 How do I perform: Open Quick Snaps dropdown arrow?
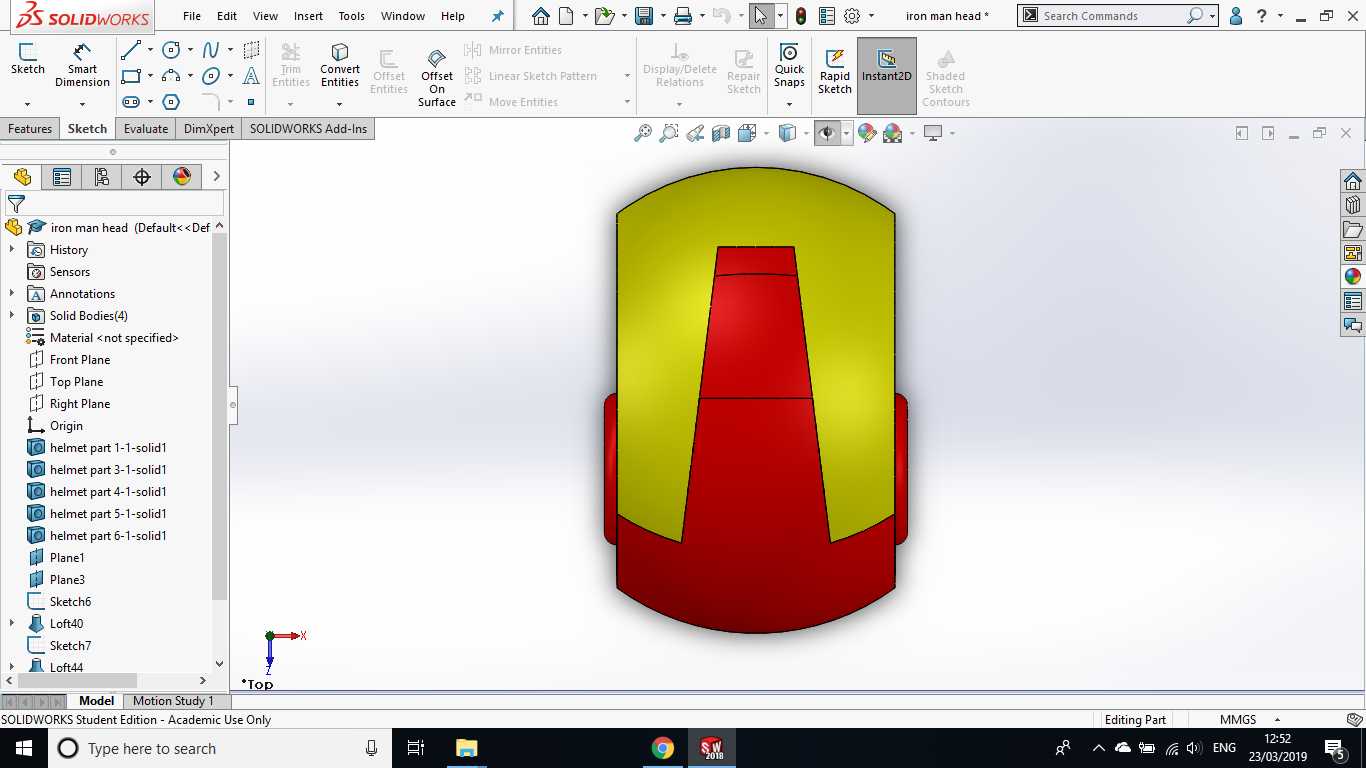pos(789,103)
